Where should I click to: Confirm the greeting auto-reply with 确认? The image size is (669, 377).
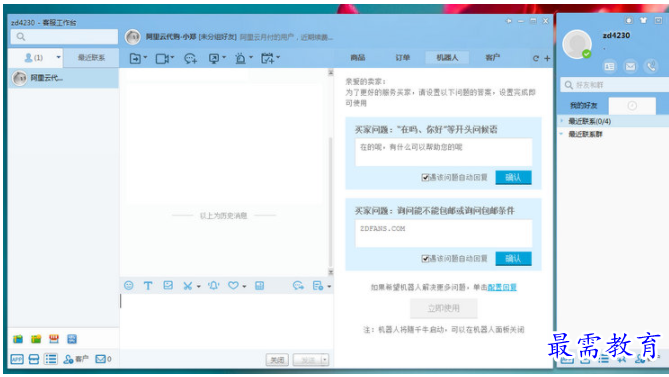[513, 177]
